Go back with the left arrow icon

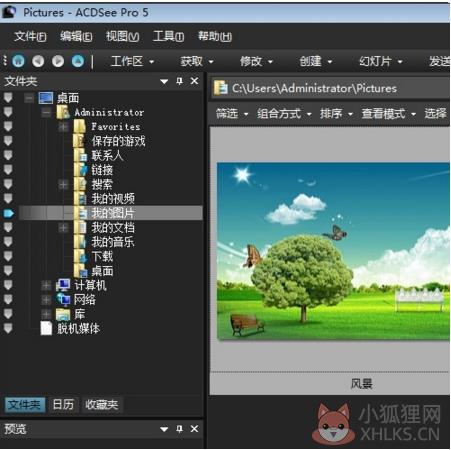pyautogui.click(x=38, y=61)
